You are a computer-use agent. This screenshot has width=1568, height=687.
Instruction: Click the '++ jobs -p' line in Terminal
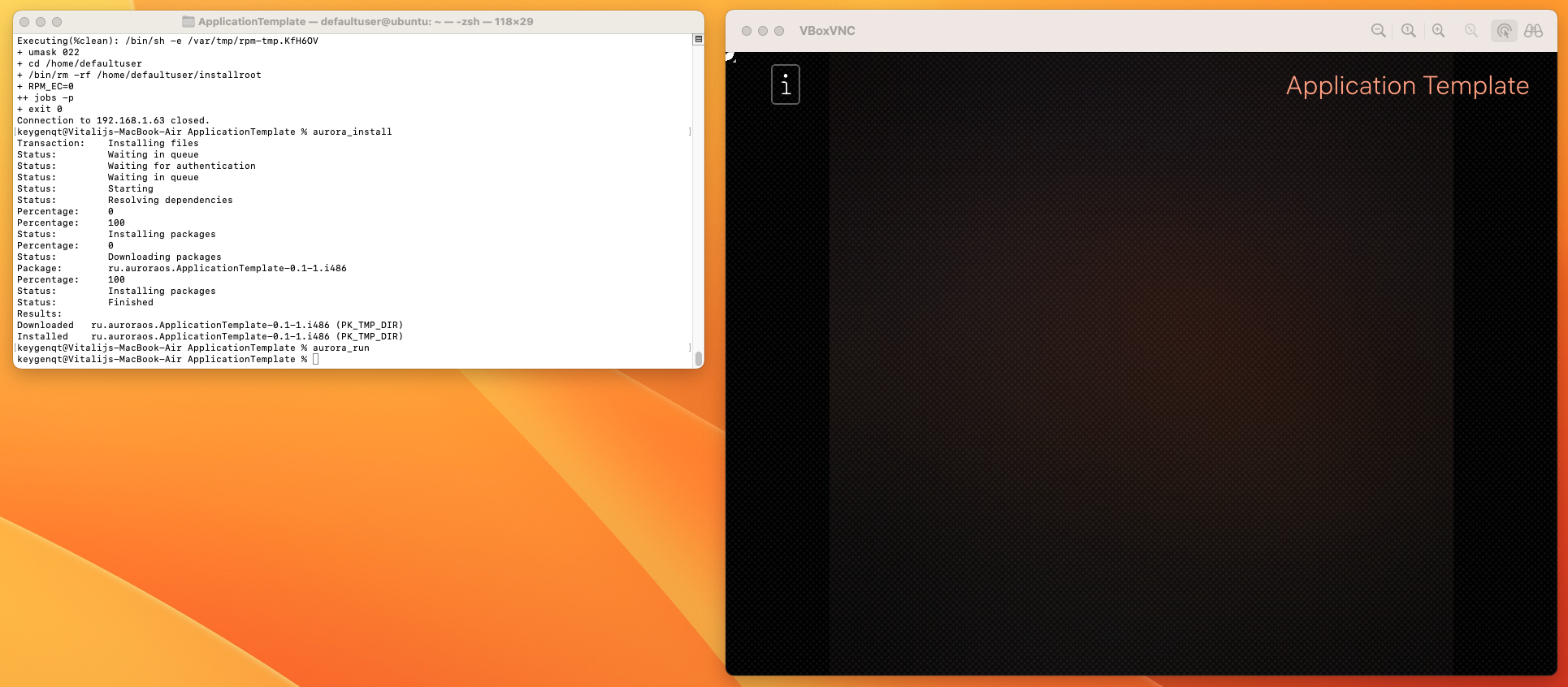[45, 97]
